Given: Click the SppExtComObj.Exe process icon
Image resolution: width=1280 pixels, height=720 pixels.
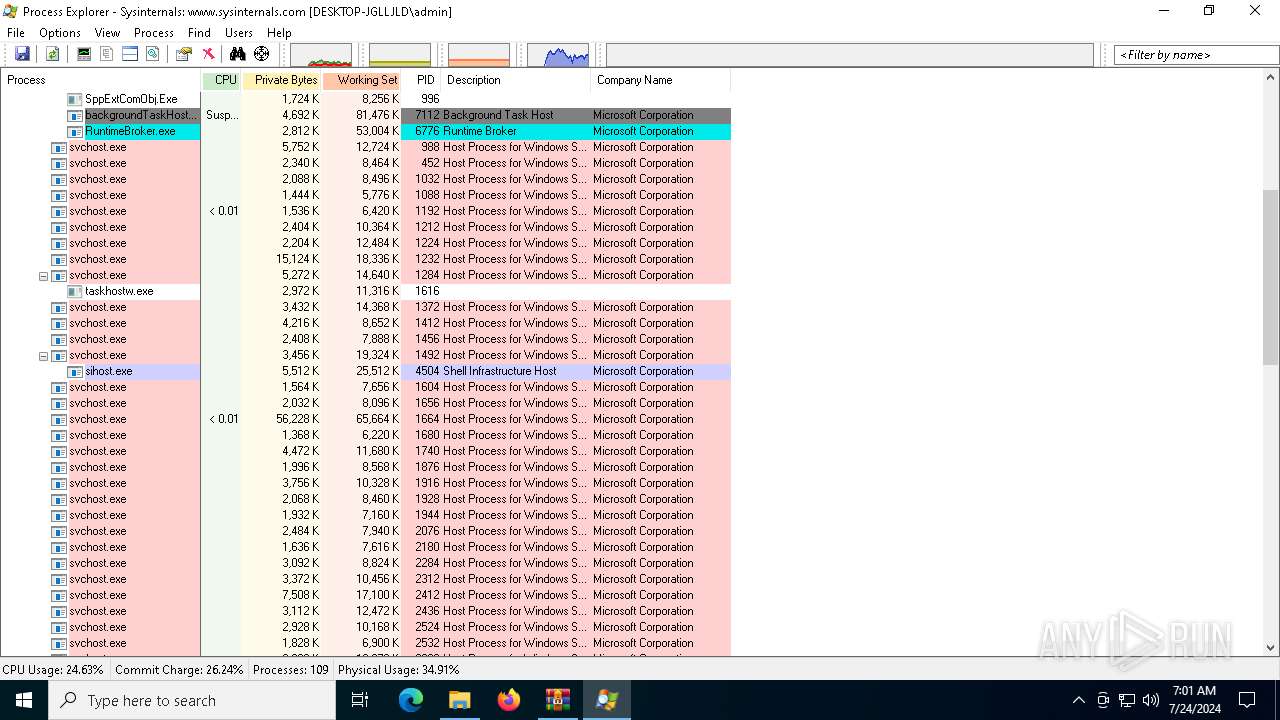Looking at the screenshot, I should [x=75, y=99].
